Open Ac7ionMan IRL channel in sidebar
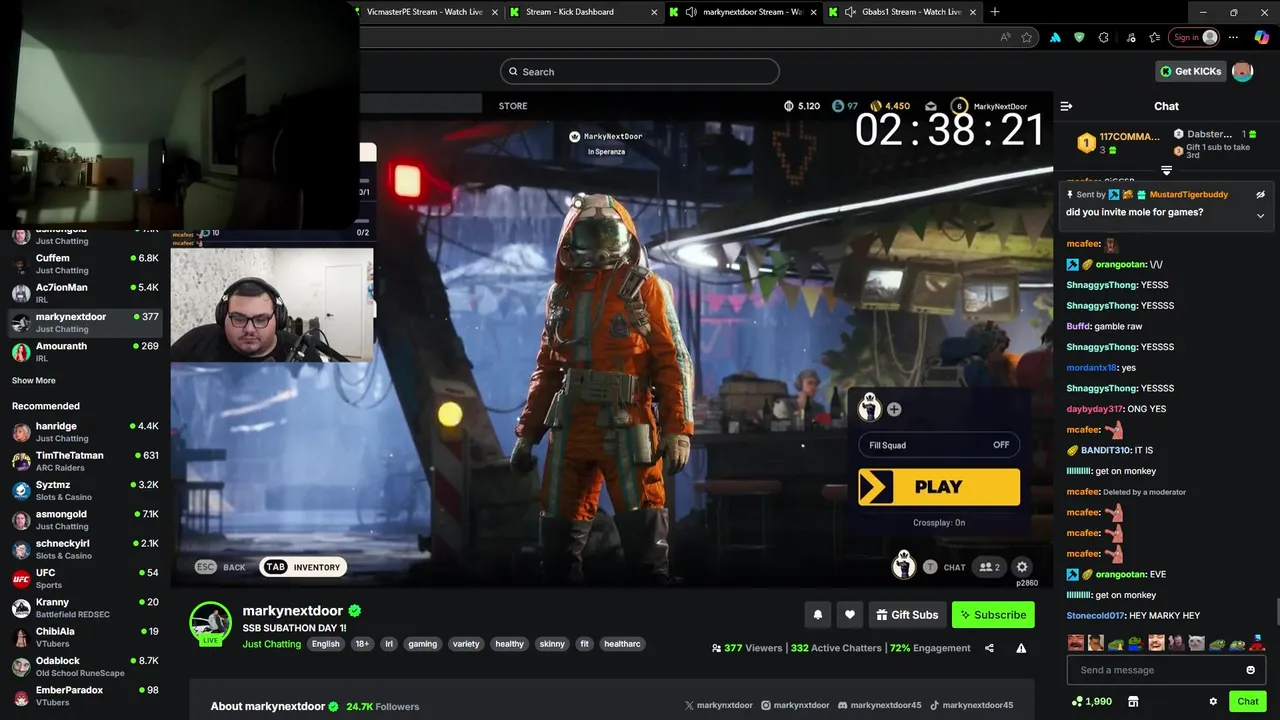 click(85, 293)
